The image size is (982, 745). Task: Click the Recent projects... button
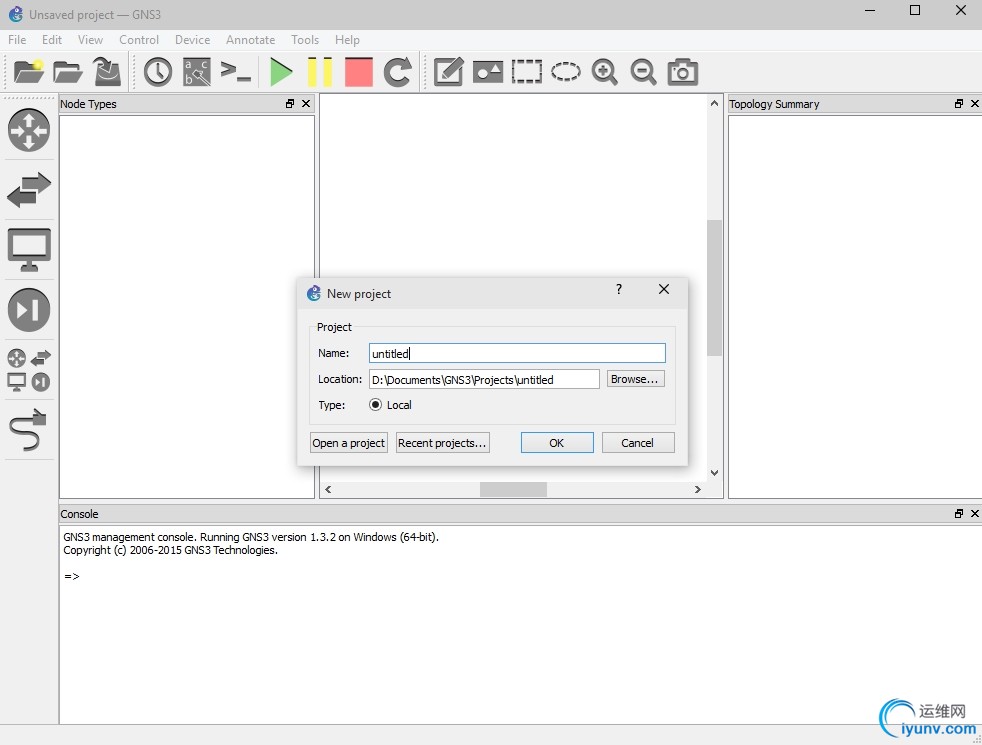pos(442,443)
